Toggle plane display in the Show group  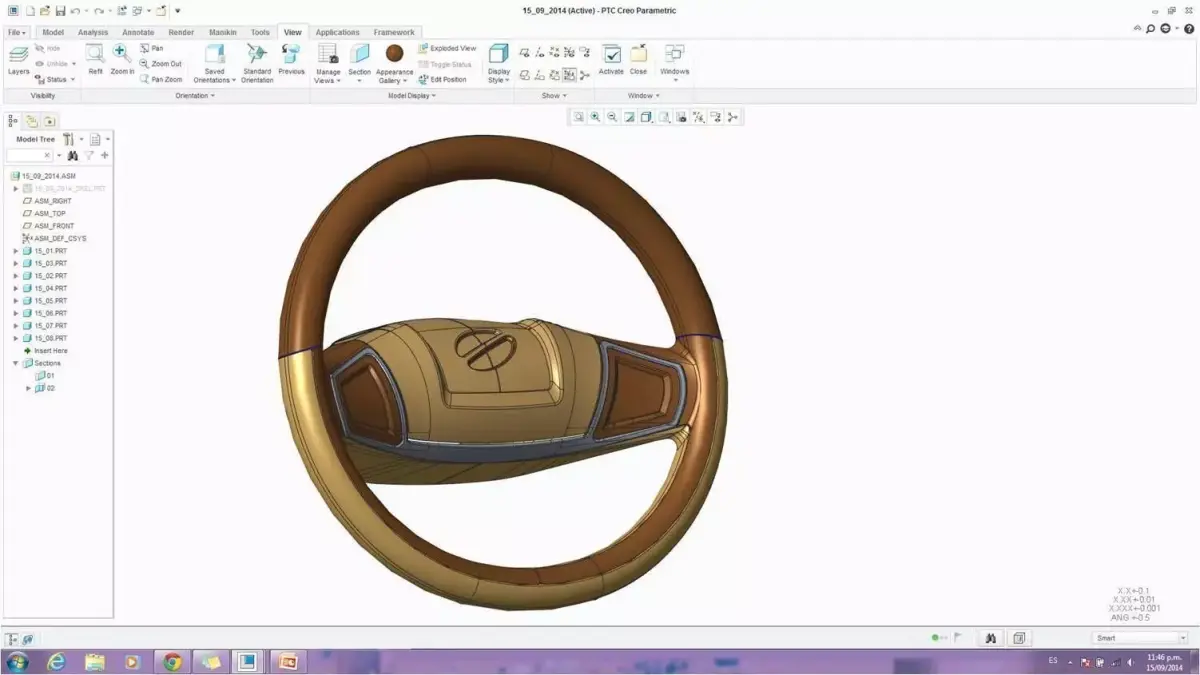524,52
